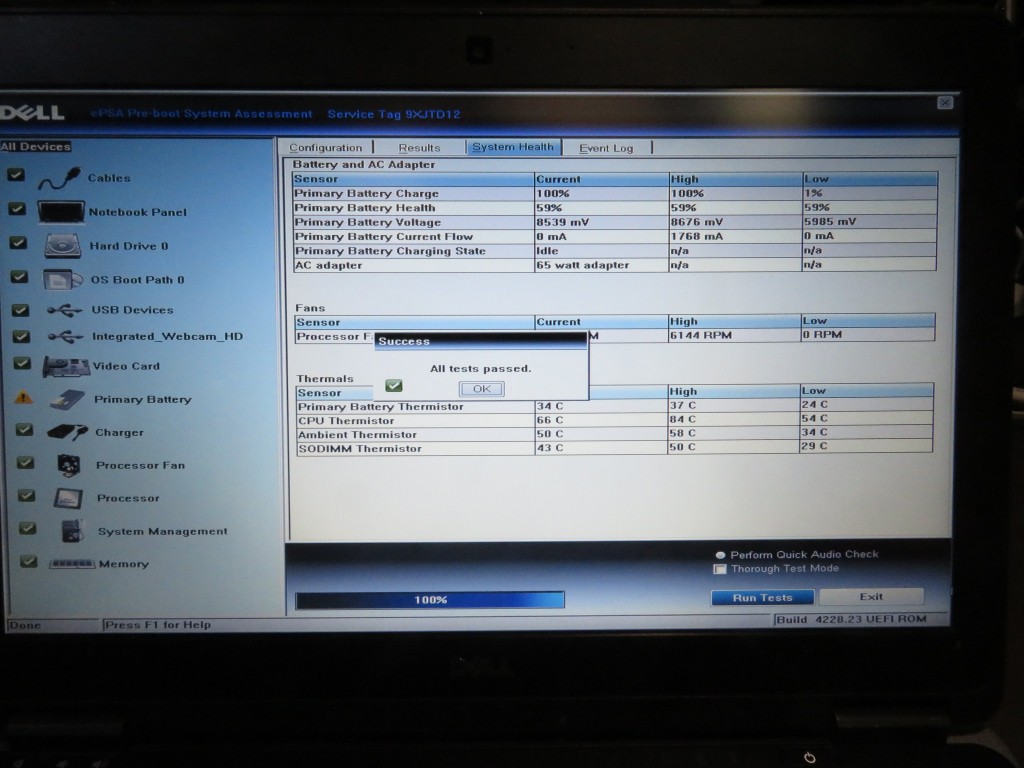Select the System Health tab

pyautogui.click(x=513, y=147)
